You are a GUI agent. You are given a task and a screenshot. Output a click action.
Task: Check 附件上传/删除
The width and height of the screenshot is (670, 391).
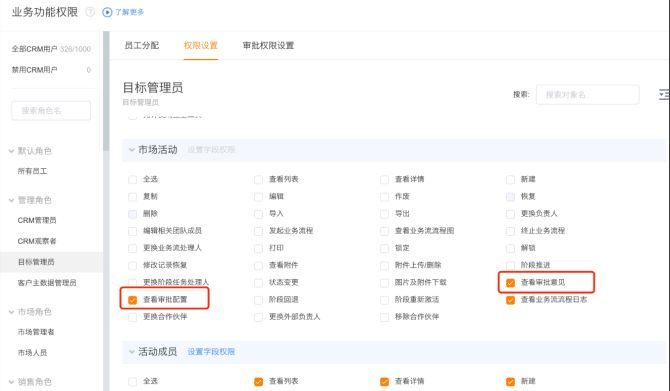(x=385, y=266)
